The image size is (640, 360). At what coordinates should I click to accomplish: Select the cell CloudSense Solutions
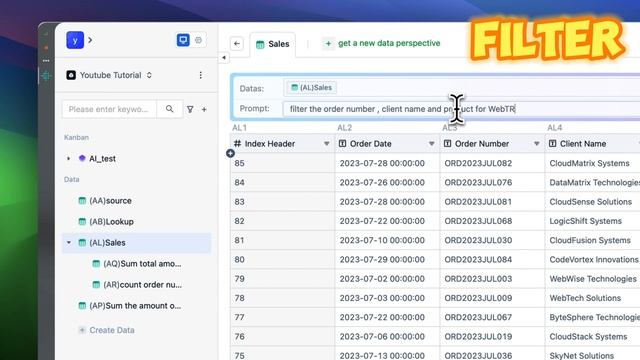(x=593, y=202)
